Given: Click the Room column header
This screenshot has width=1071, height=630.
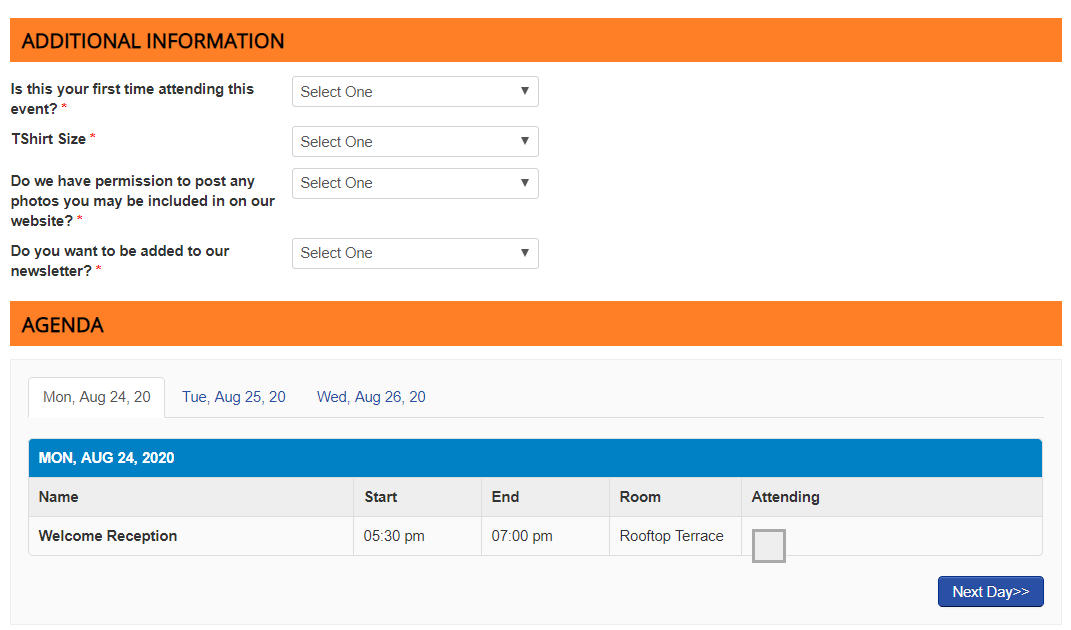Looking at the screenshot, I should coord(640,497).
